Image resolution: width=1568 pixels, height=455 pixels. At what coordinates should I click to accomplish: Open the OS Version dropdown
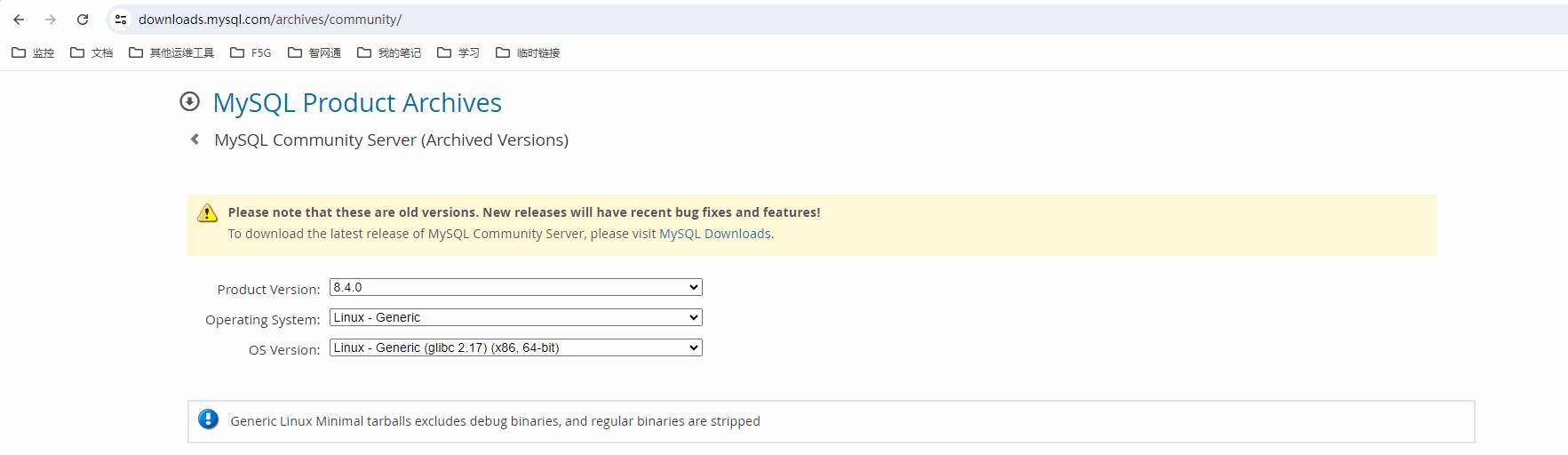point(515,347)
